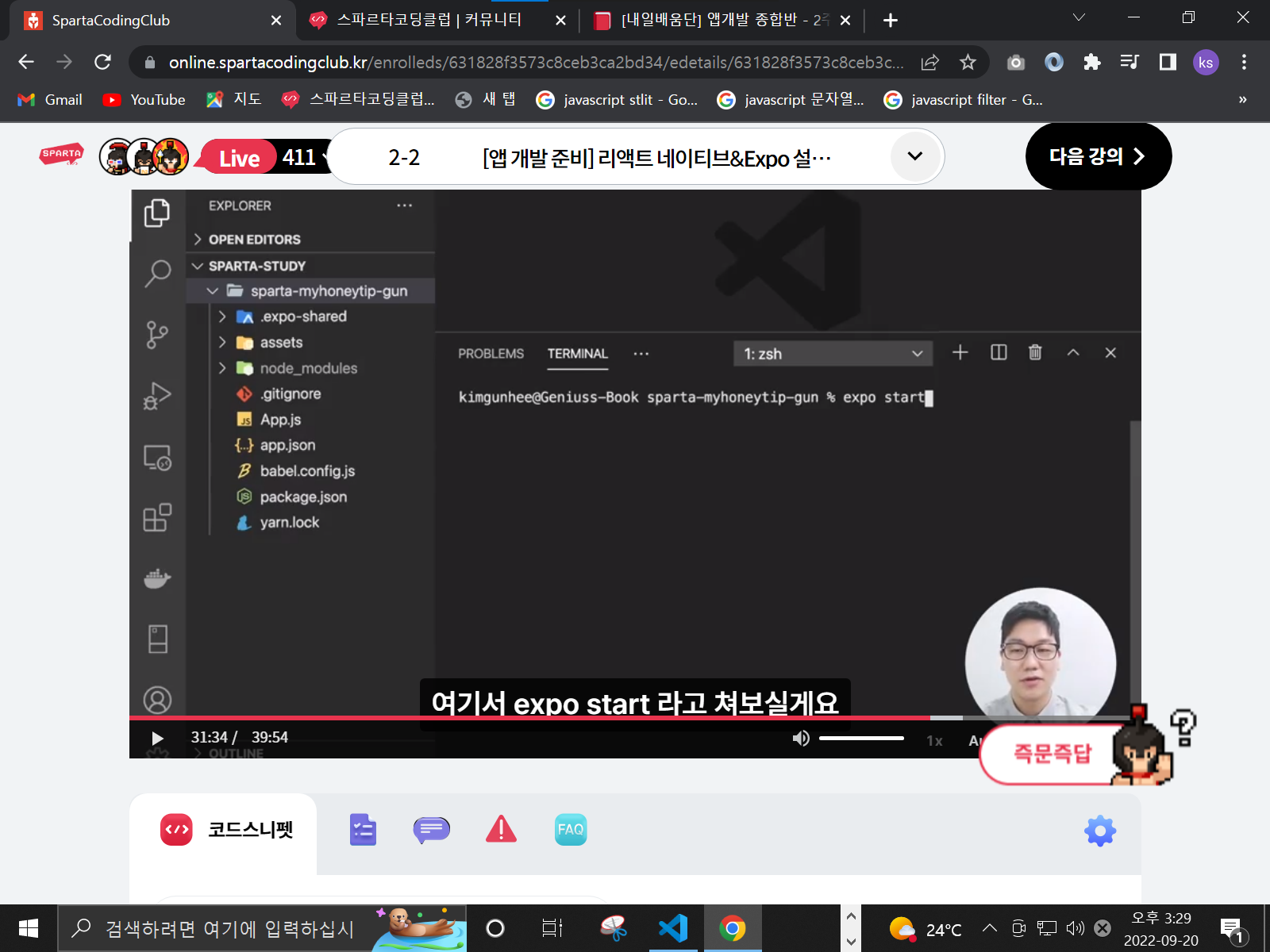The image size is (1270, 952).
Task: Split the terminal
Action: pos(999,352)
